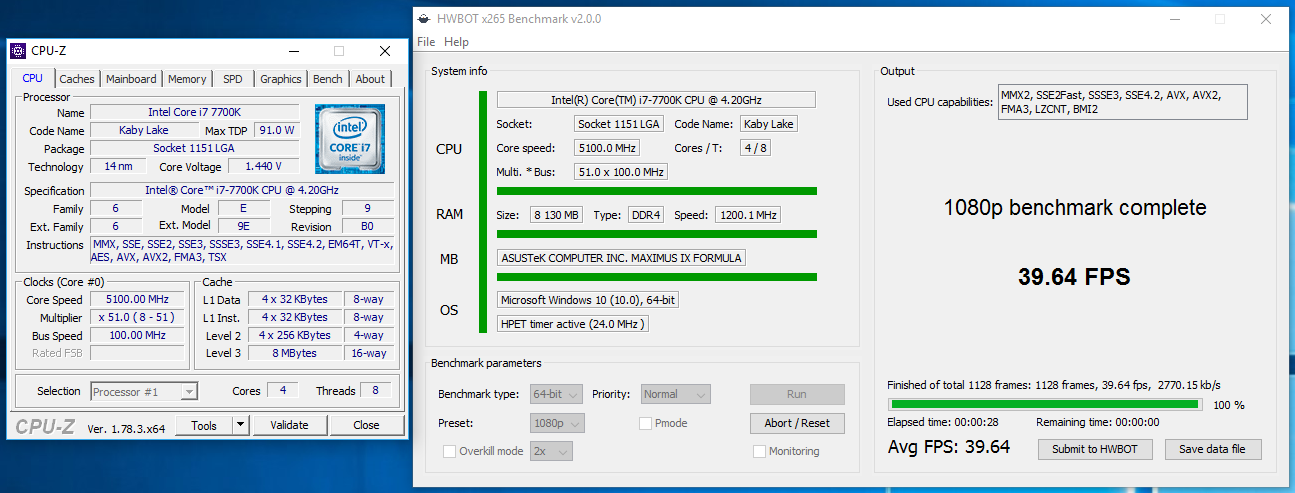Click the Core speed 5100.0 MHz field

click(x=607, y=148)
